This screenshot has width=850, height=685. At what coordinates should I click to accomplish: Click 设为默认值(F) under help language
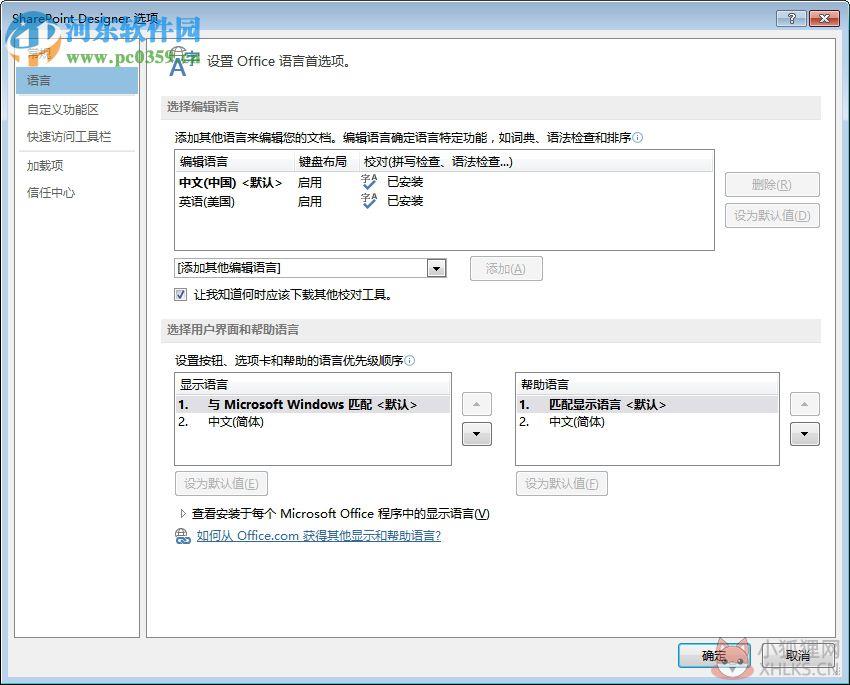tap(562, 483)
